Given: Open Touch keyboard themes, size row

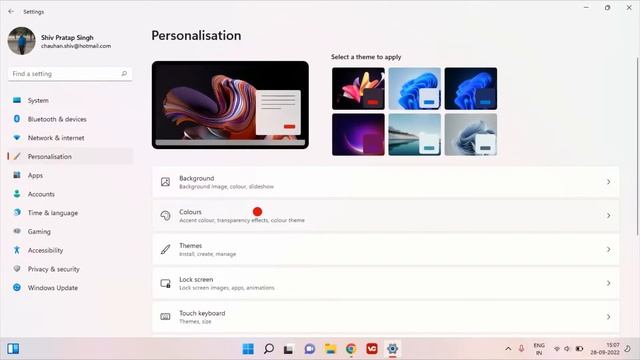Looking at the screenshot, I should [385, 317].
